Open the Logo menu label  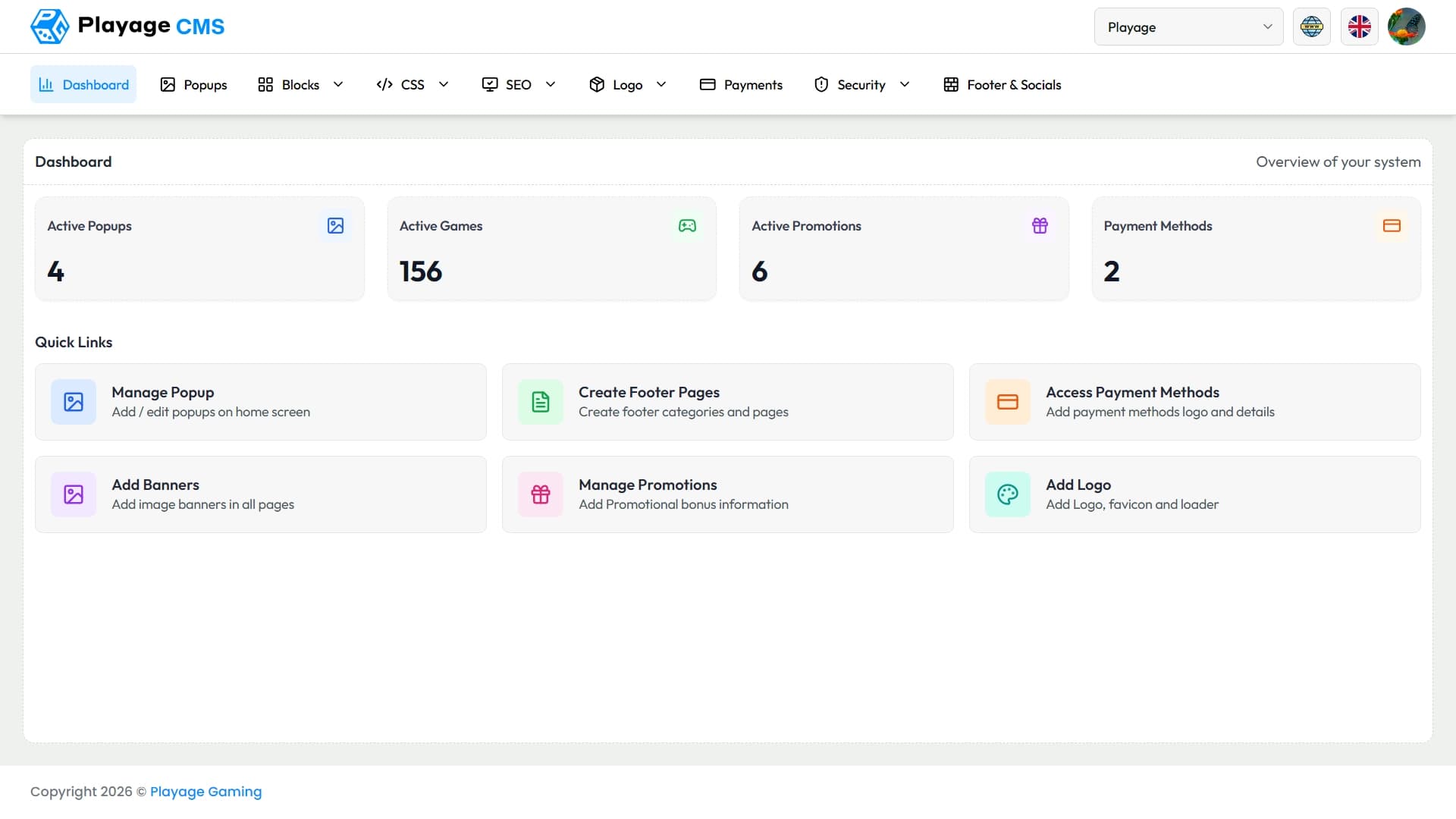(628, 85)
